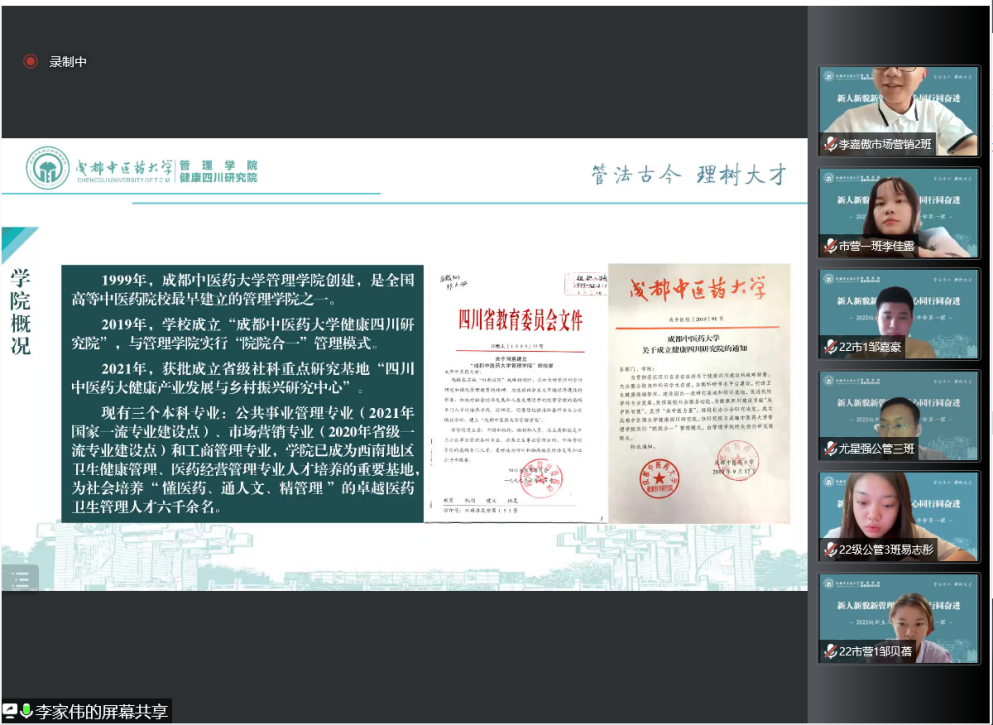This screenshot has height=725, width=993.
Task: Click muted mic icon of 市营一班李佳露
Action: pyautogui.click(x=830, y=246)
